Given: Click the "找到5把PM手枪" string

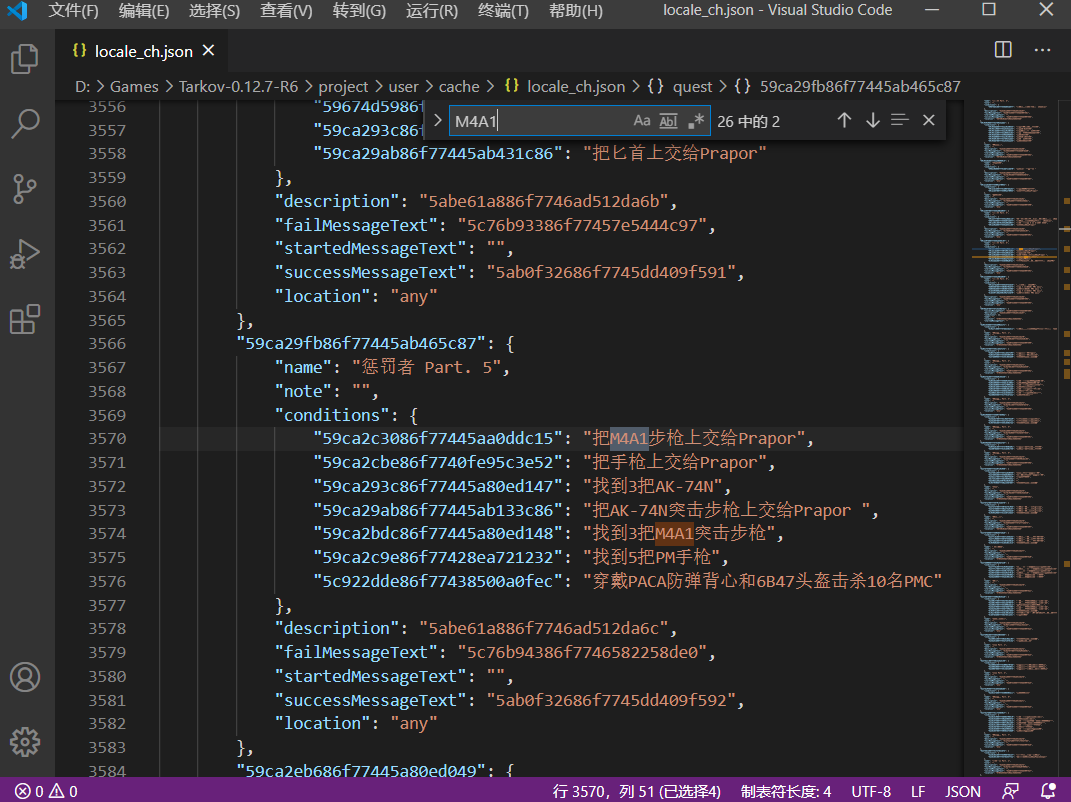Looking at the screenshot, I should coord(652,557).
